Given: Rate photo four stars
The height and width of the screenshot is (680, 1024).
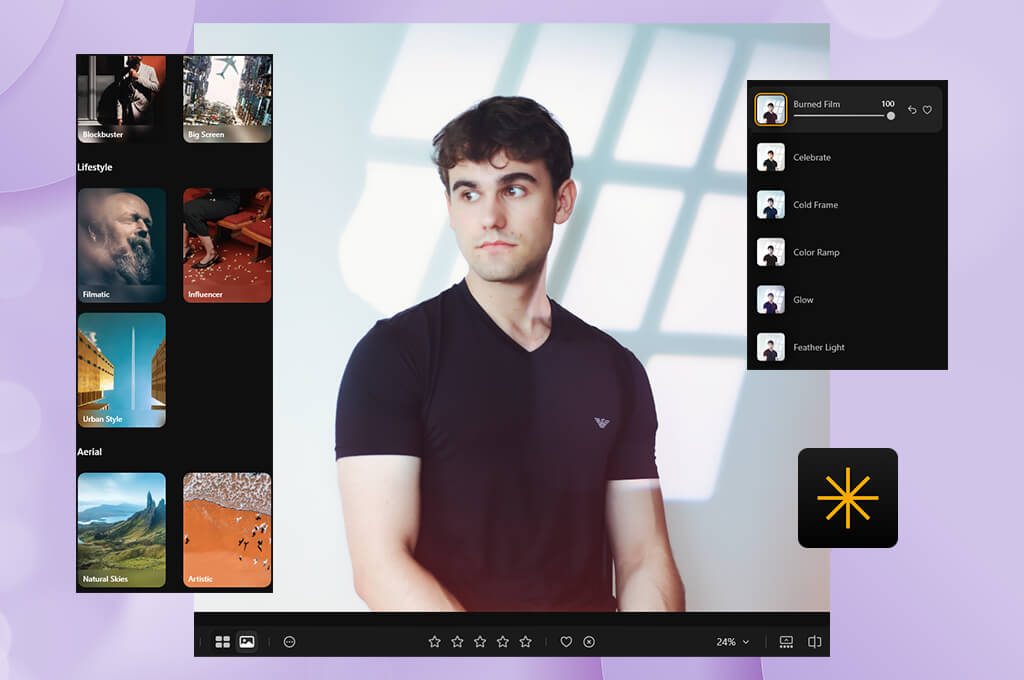Looking at the screenshot, I should tap(503, 642).
